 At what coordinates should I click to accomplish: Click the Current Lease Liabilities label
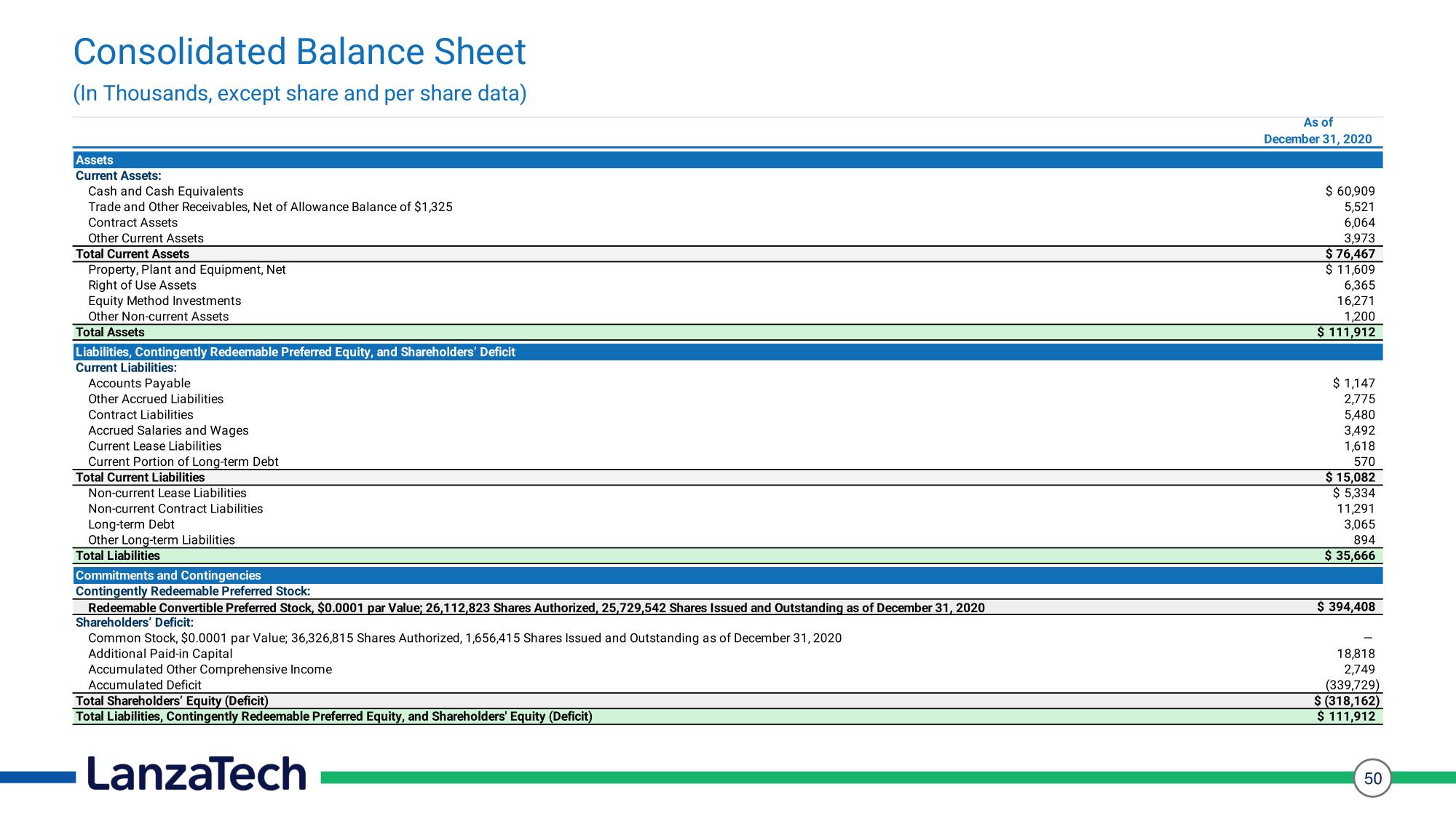154,446
